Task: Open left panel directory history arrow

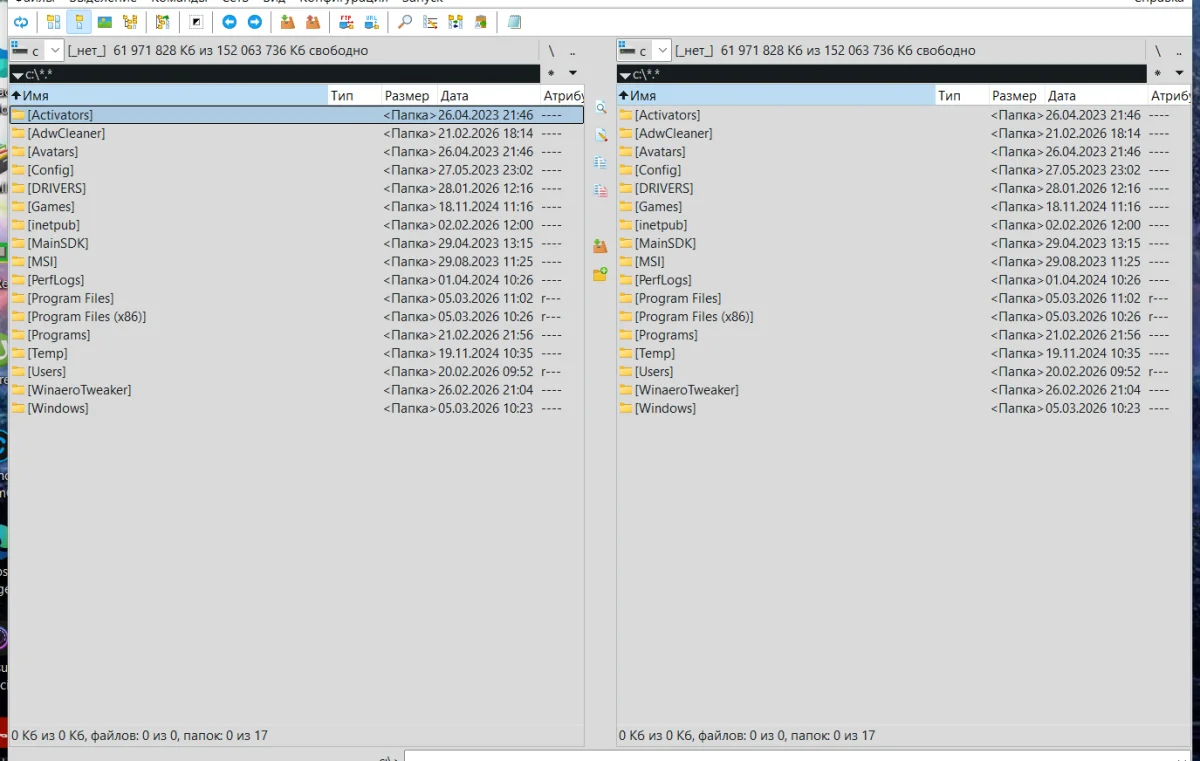Action: (573, 73)
